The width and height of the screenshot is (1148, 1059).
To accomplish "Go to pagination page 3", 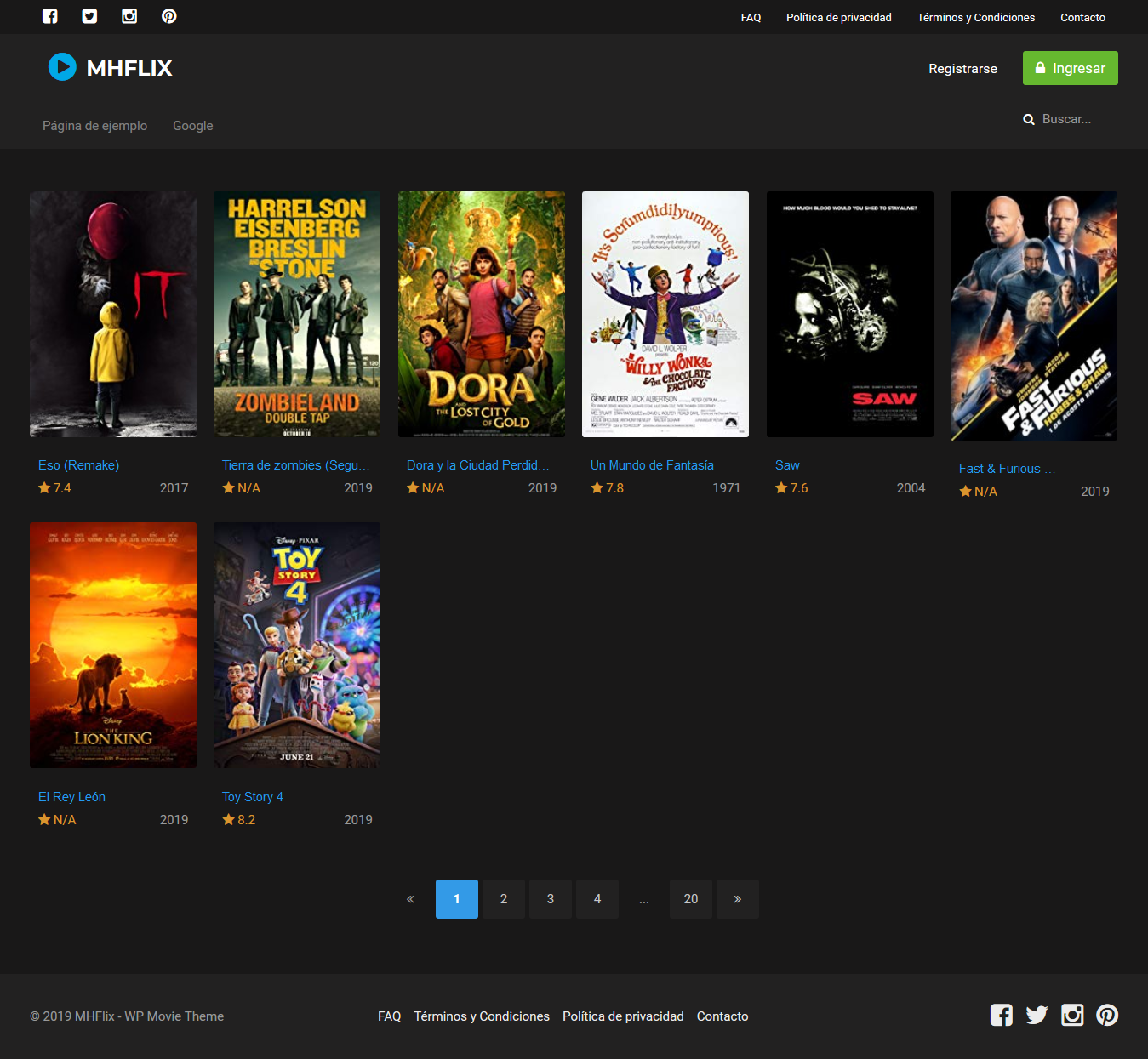I will 551,899.
